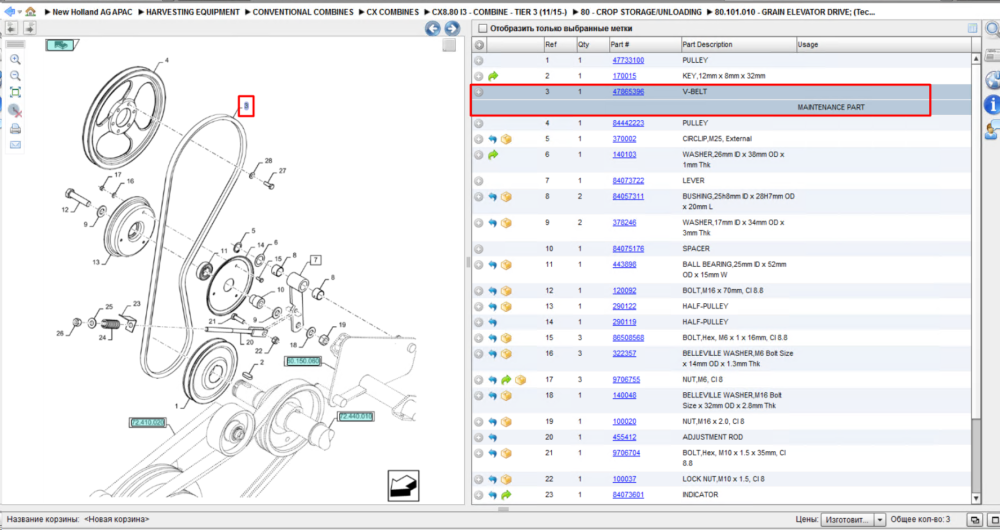The image size is (1000, 530).
Task: Open part number link 84442223
Action: pyautogui.click(x=628, y=123)
